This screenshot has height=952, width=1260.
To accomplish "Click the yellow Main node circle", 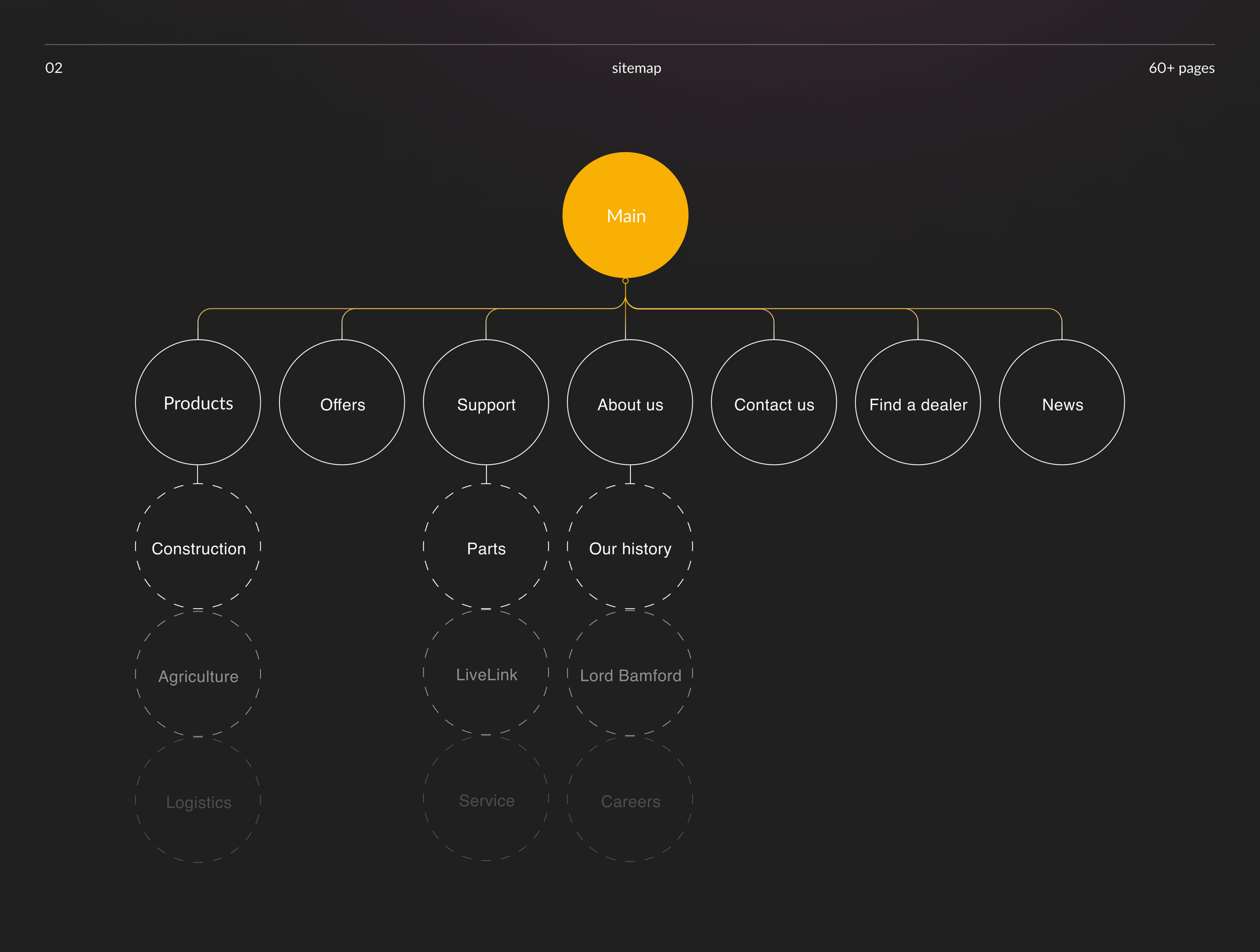I will pyautogui.click(x=625, y=215).
